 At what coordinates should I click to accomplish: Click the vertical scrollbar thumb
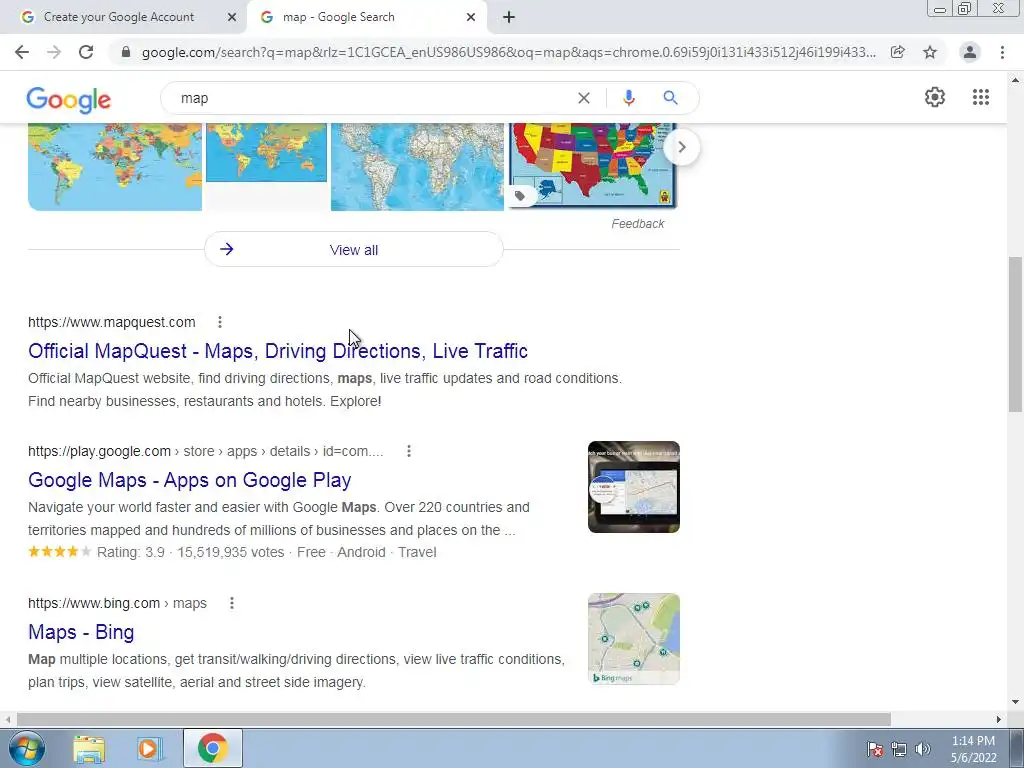coord(1015,334)
